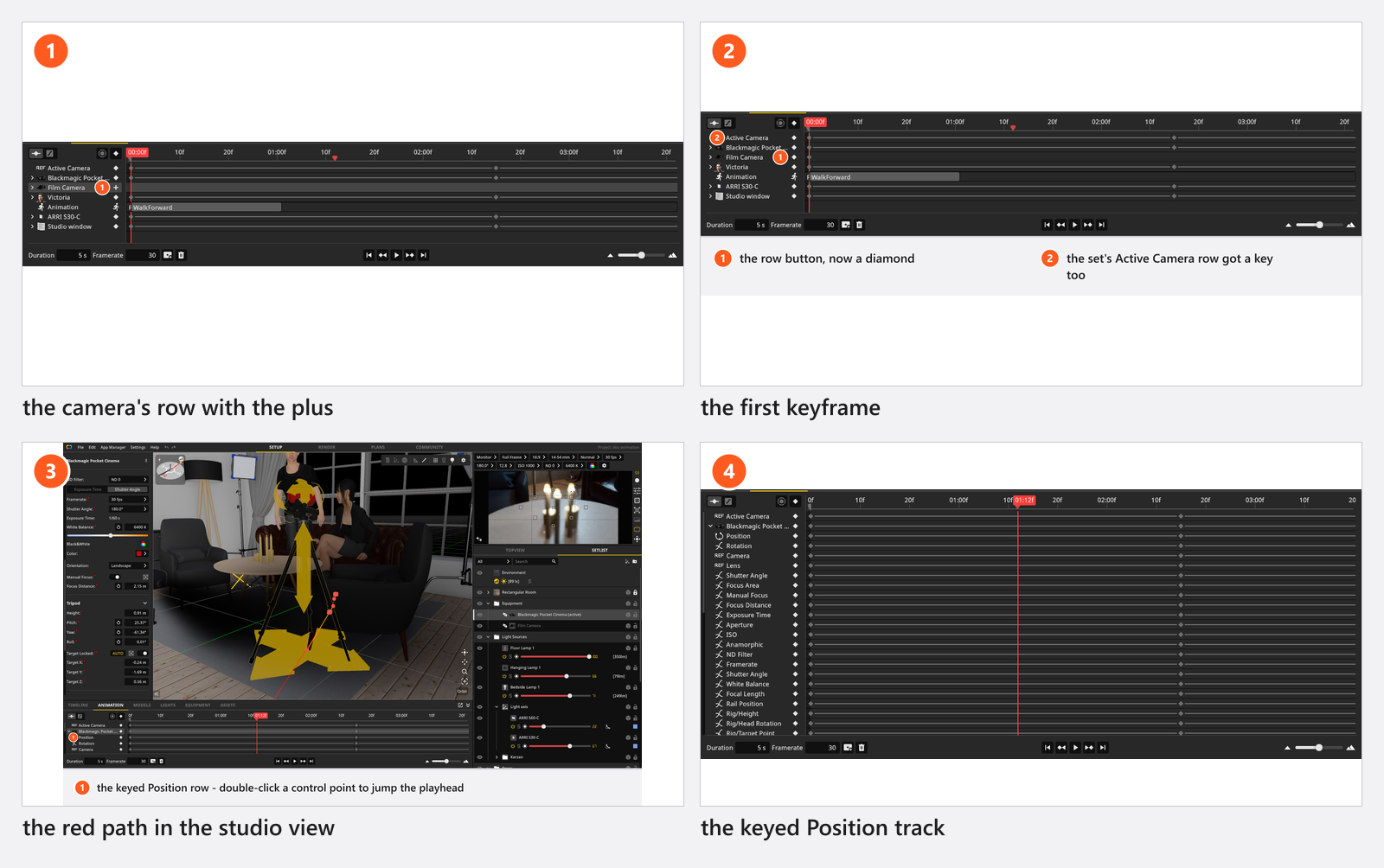Open the Framerate 30 fps dropdown in screenshot 3

tap(128, 499)
